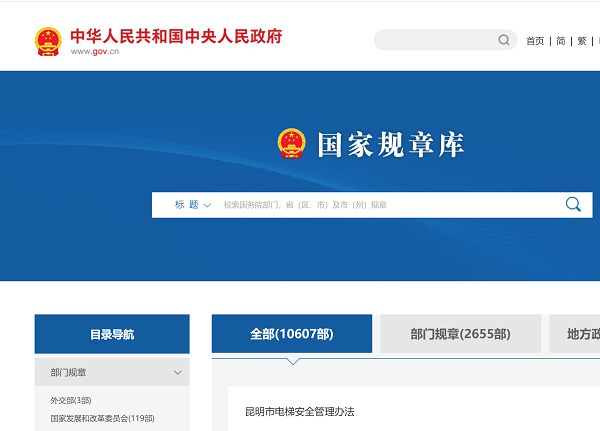Collapse the 部门规章 sidebar section
Image resolution: width=600 pixels, height=431 pixels.
pos(112,372)
